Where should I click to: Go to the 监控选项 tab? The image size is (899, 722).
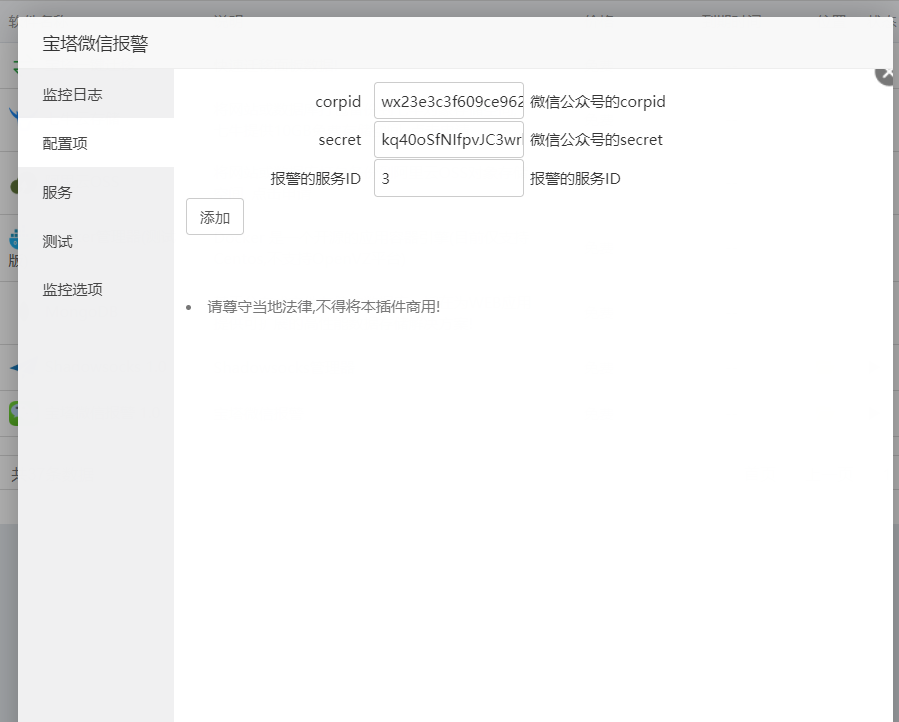click(x=96, y=290)
